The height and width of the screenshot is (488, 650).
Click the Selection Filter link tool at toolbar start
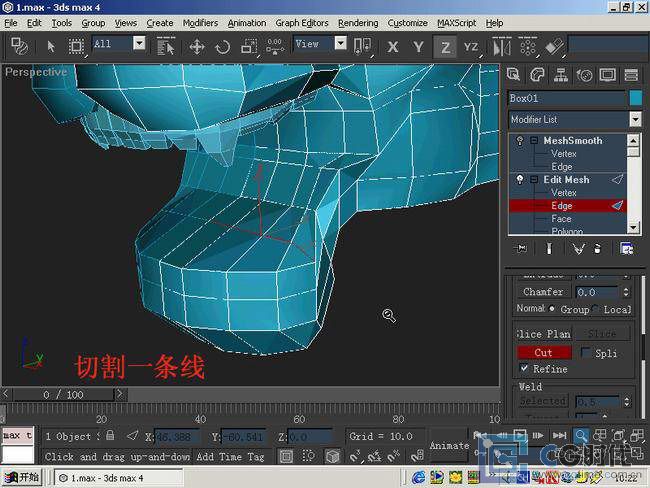(x=19, y=46)
